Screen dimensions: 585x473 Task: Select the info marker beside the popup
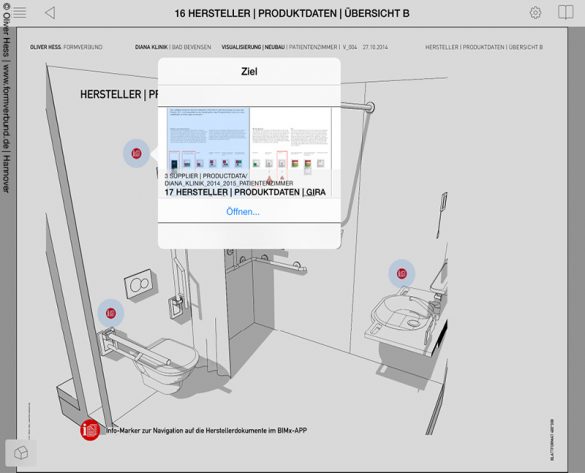(136, 153)
